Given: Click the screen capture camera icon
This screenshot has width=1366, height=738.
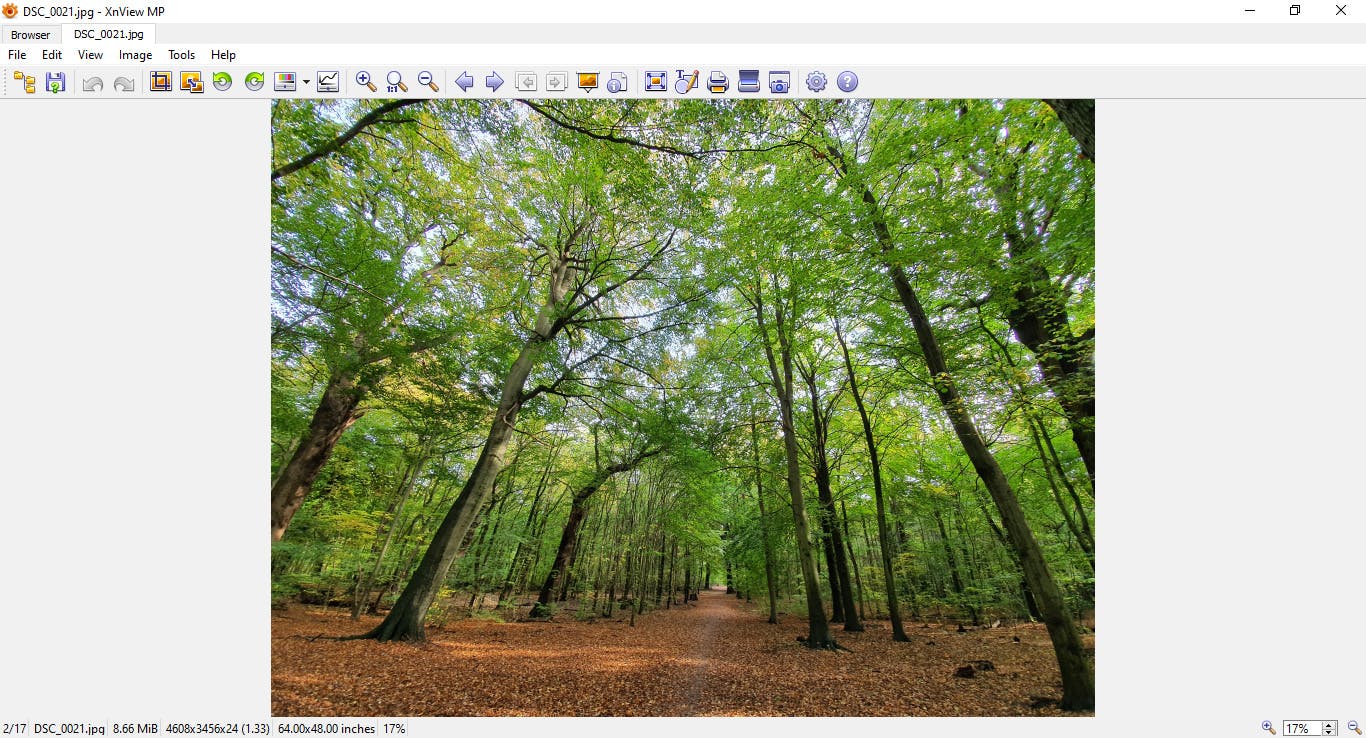Looking at the screenshot, I should [x=779, y=82].
